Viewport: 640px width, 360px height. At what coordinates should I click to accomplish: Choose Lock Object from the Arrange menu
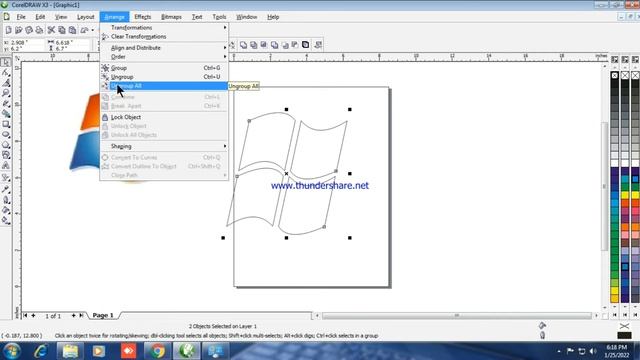point(164,117)
